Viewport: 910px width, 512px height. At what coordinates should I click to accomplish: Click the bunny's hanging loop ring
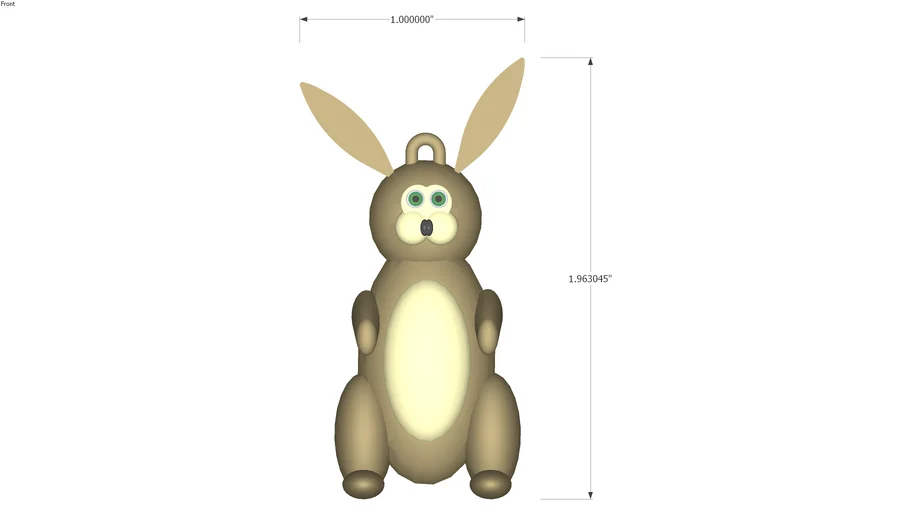(426, 149)
